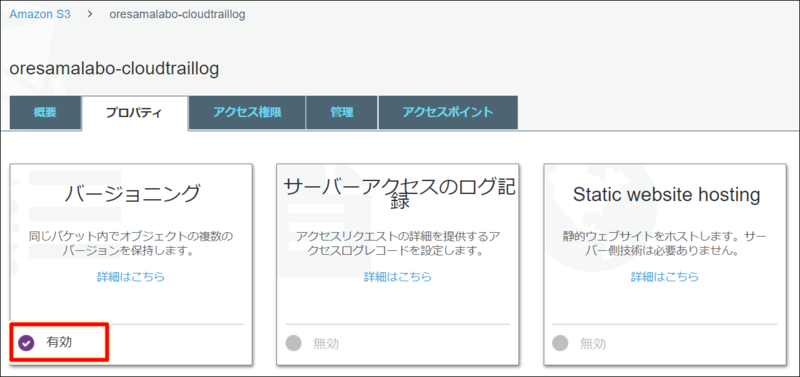Open the Amazon S3 breadcrumb link

(40, 14)
